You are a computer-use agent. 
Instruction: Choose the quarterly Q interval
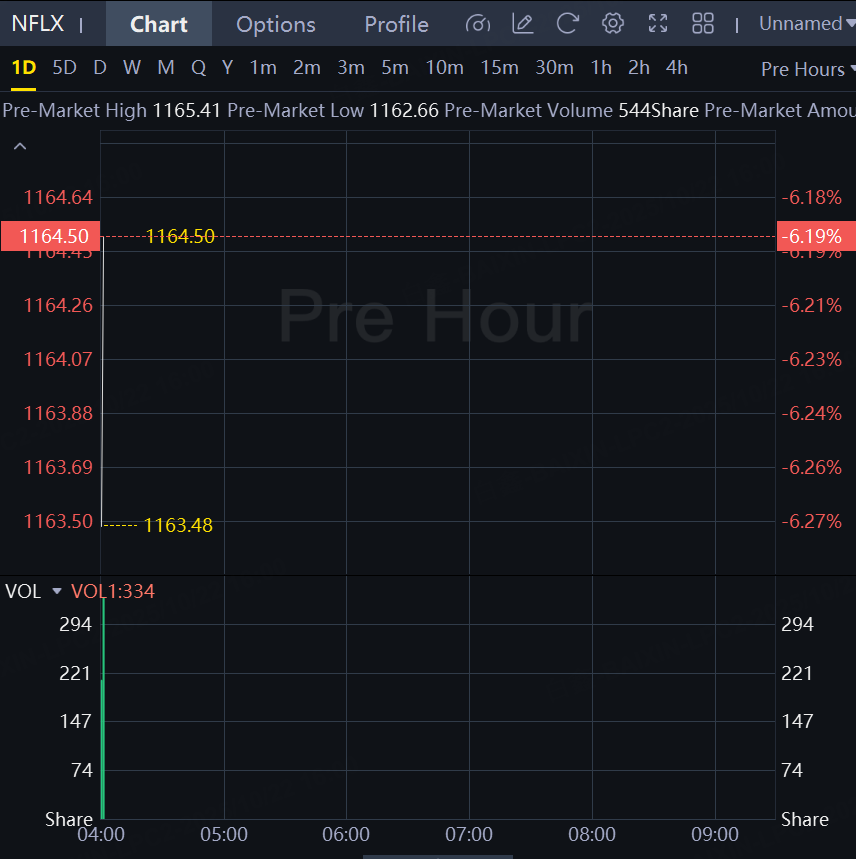coord(198,68)
